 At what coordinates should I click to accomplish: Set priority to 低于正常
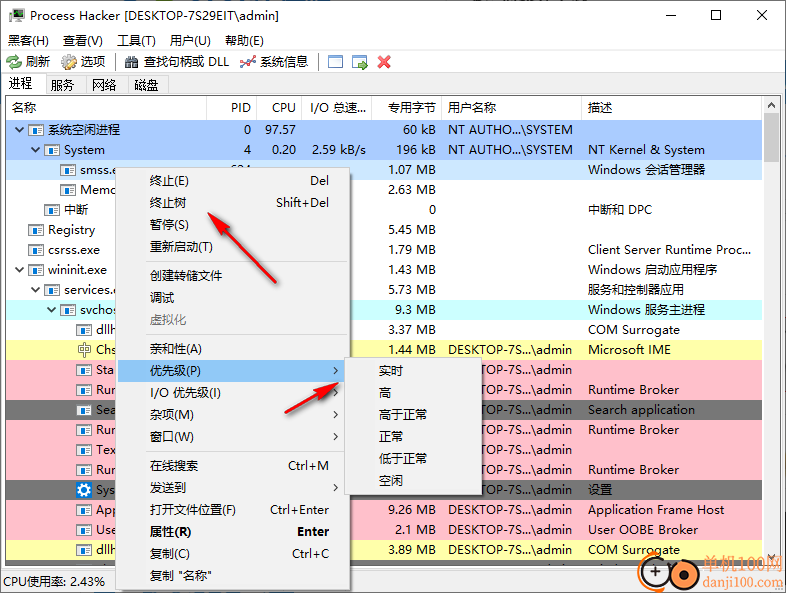pyautogui.click(x=413, y=459)
